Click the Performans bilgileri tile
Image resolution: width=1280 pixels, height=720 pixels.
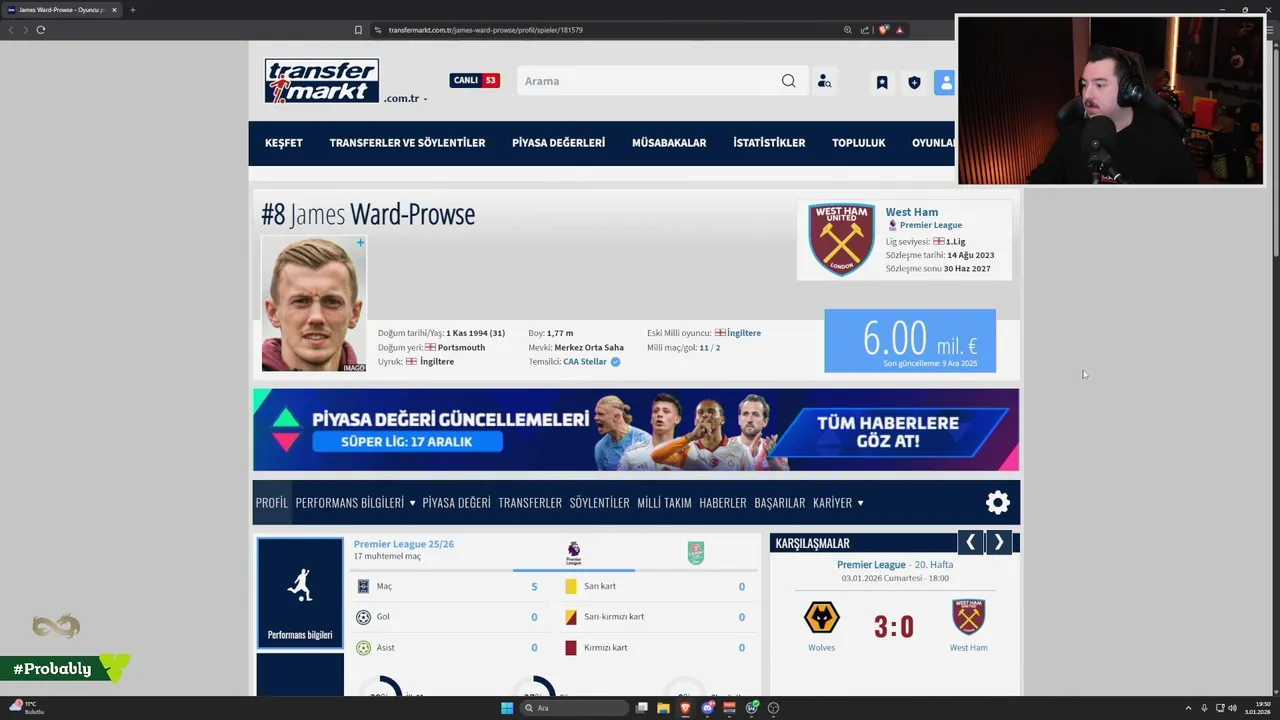[300, 593]
